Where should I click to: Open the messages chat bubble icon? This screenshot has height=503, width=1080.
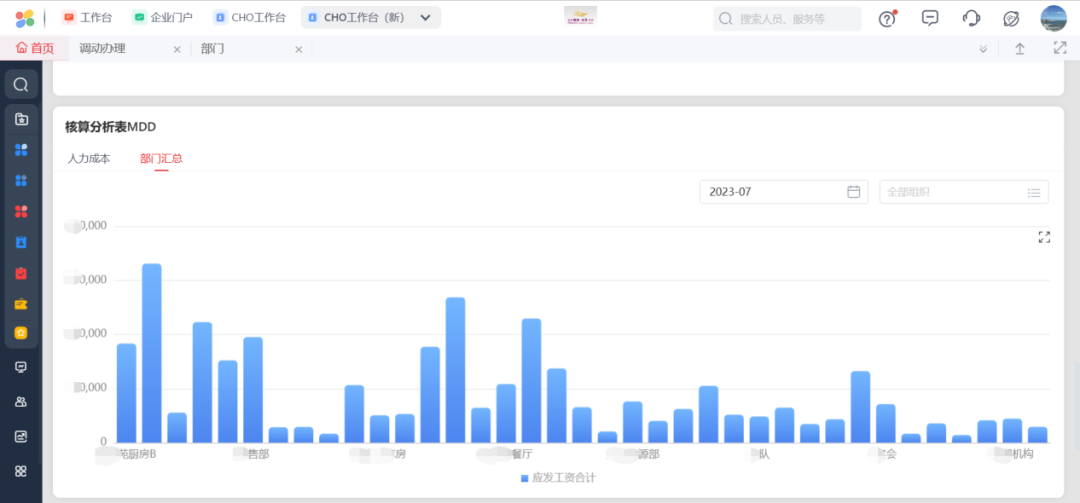click(x=930, y=18)
